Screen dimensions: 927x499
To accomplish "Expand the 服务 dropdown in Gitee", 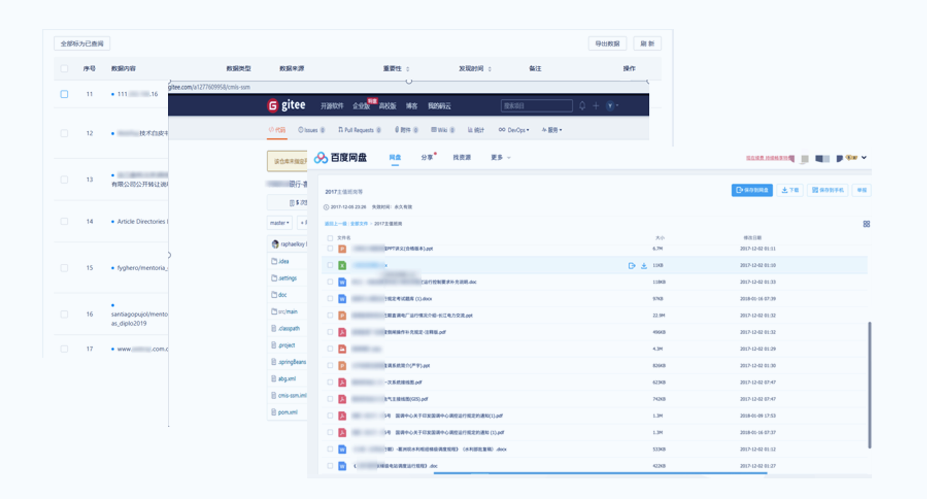I will pos(552,129).
